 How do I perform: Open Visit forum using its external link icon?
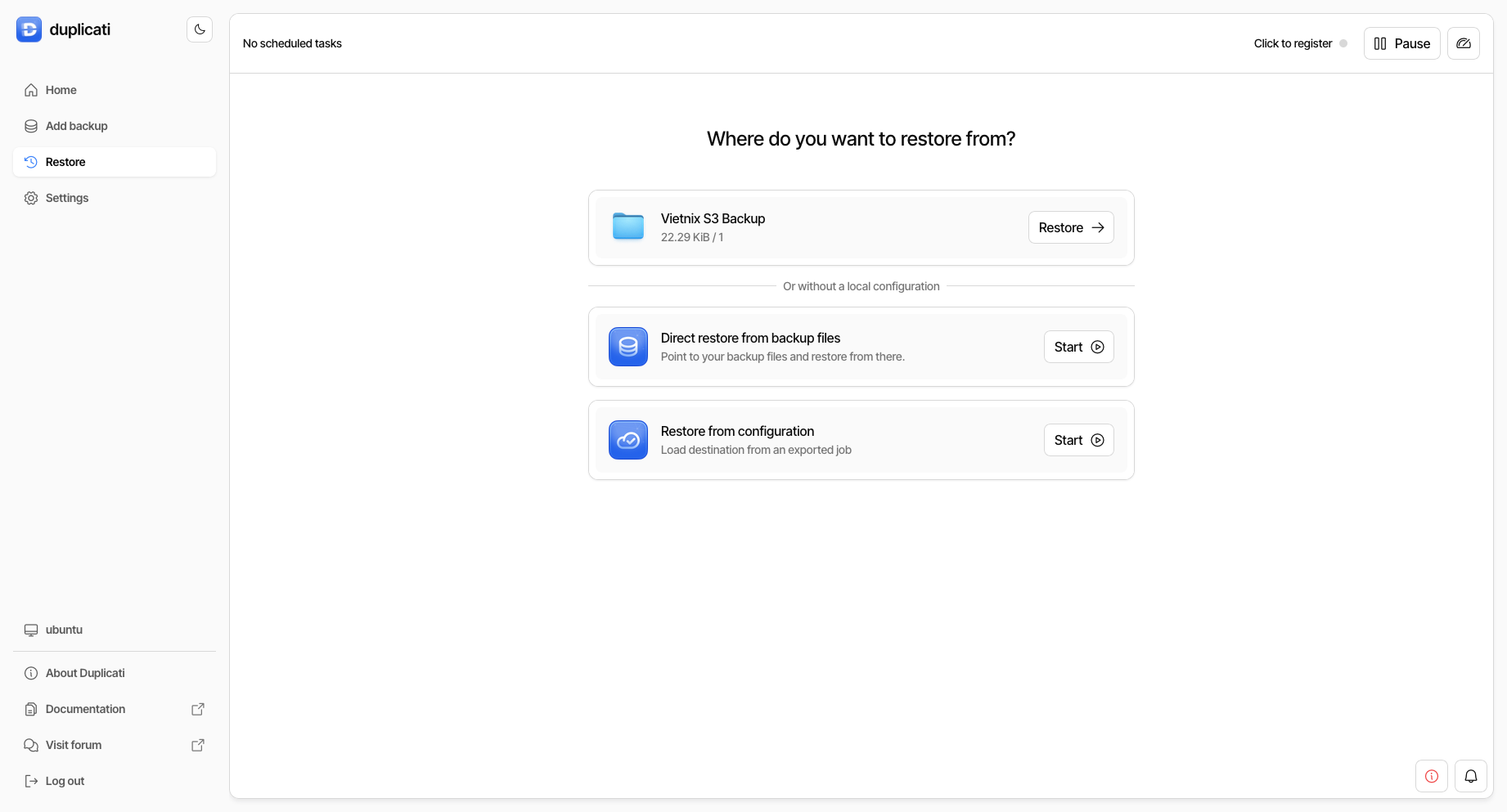[197, 745]
